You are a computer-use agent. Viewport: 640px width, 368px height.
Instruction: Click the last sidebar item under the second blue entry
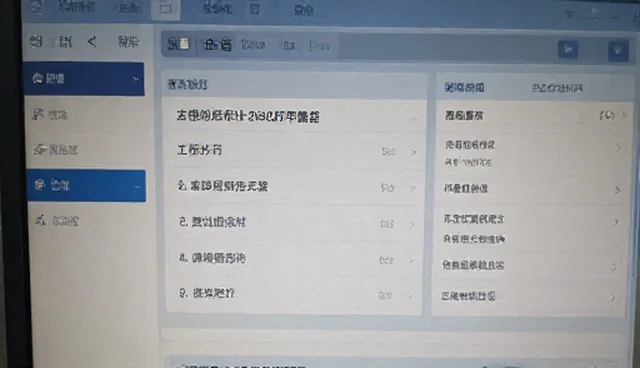point(87,221)
